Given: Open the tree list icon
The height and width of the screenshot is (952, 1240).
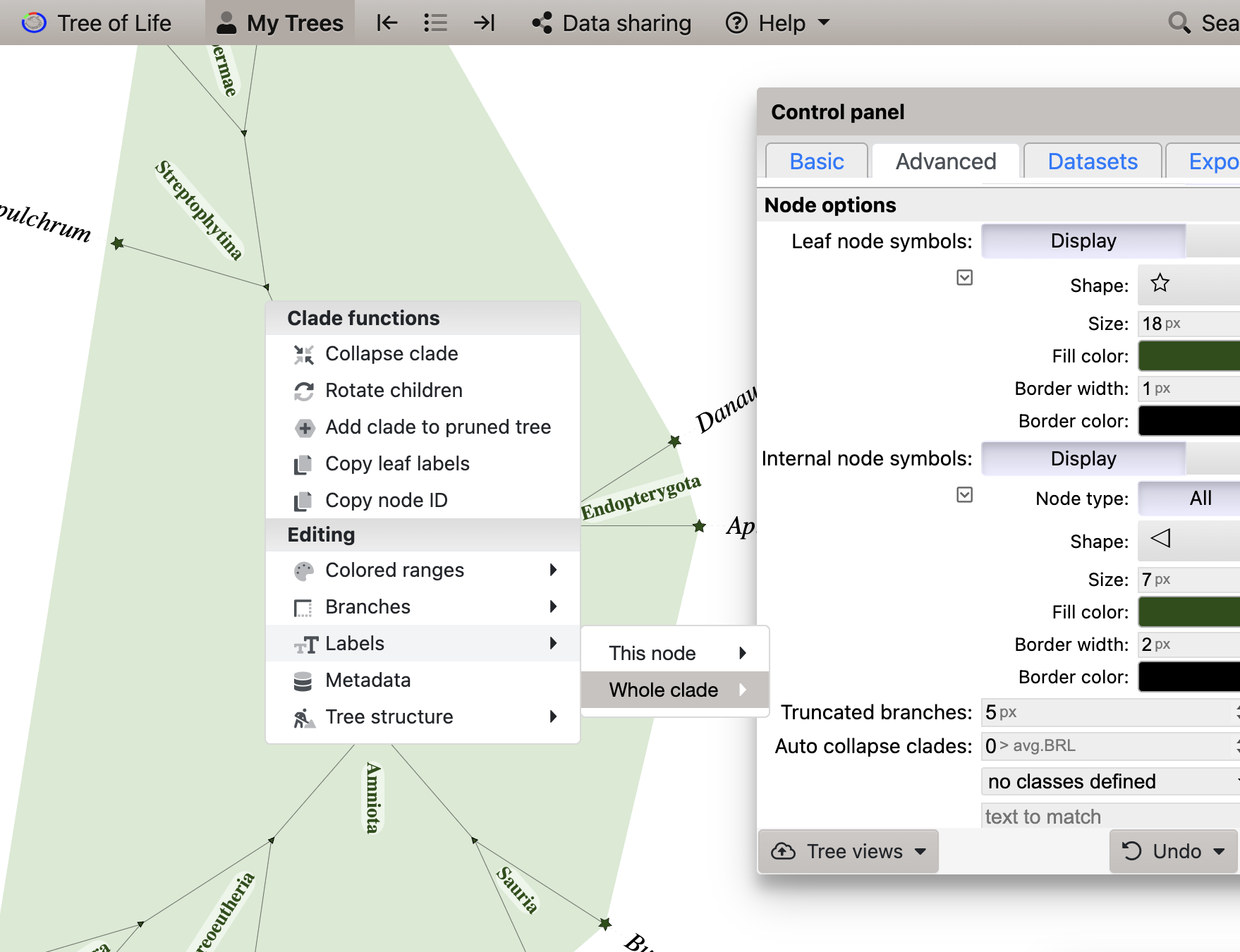Looking at the screenshot, I should 435,23.
